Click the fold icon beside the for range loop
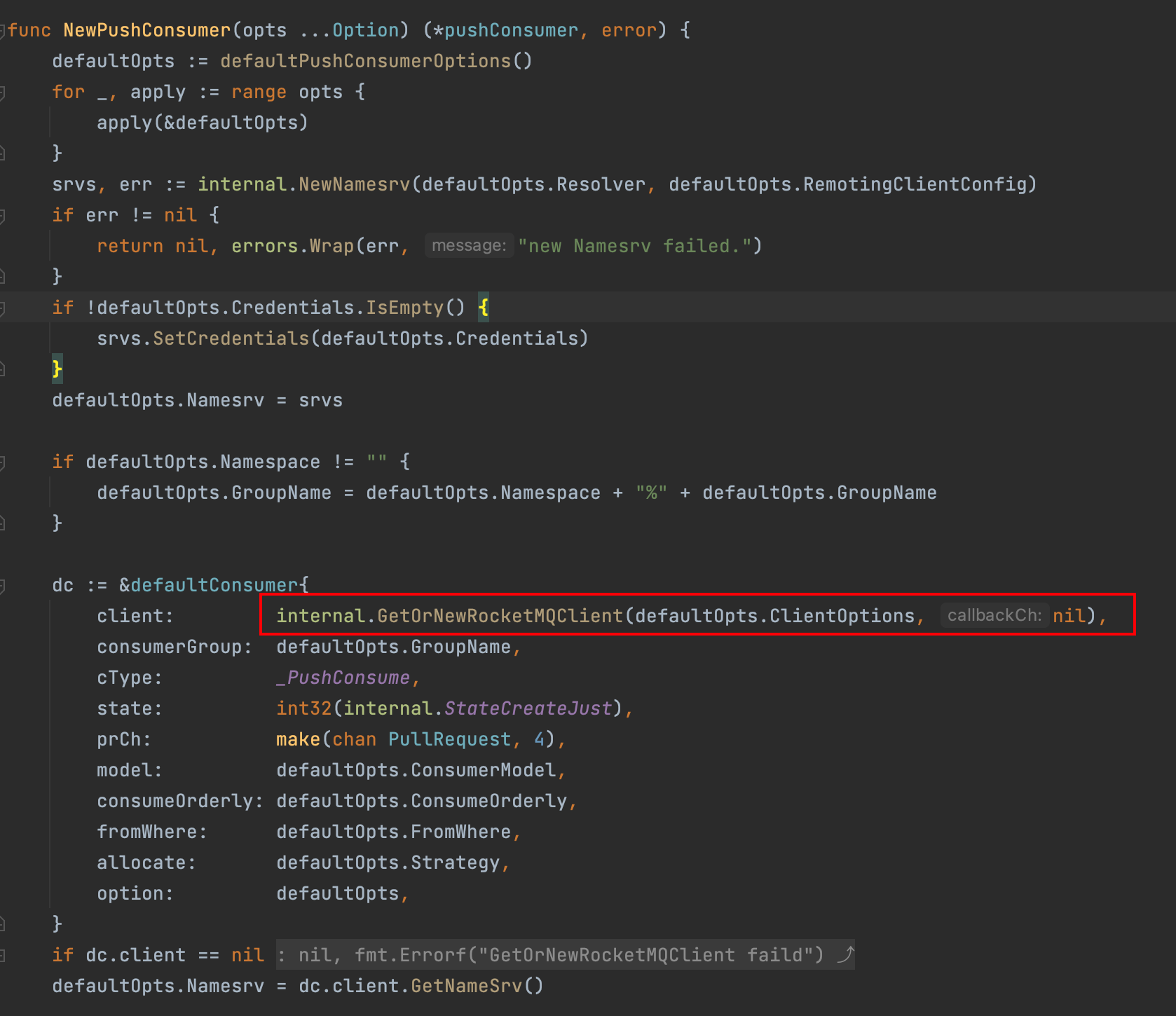This screenshot has width=1176, height=1016. 5,92
